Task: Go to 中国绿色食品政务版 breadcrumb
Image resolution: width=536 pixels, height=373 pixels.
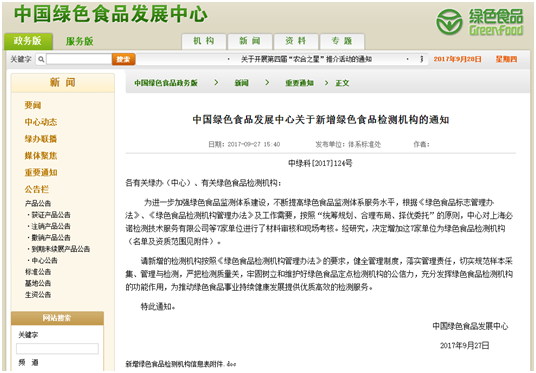Action: point(166,83)
